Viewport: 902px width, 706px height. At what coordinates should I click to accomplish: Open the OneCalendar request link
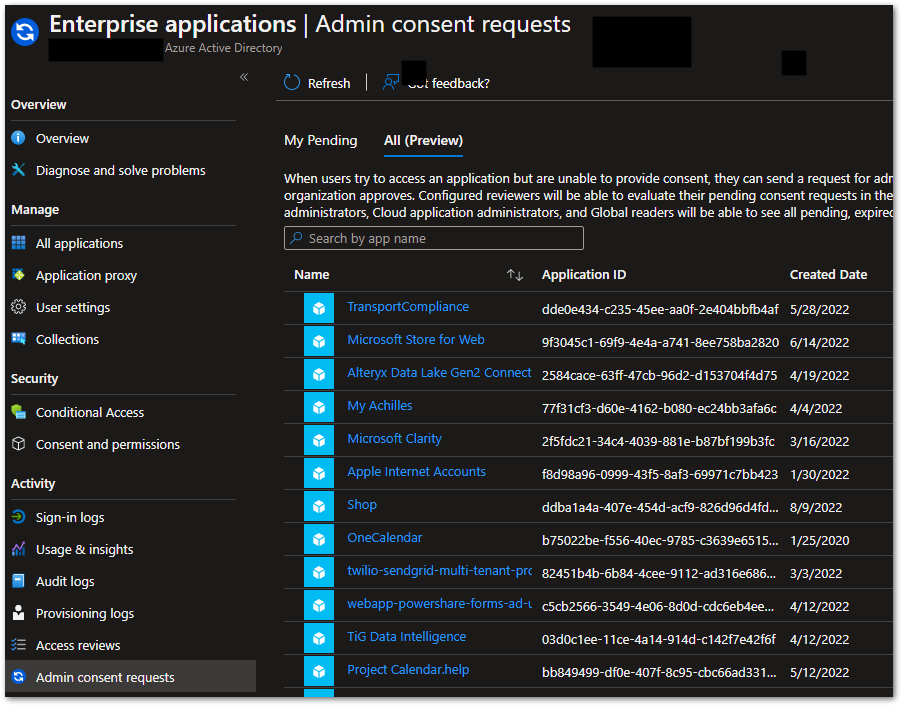point(384,537)
